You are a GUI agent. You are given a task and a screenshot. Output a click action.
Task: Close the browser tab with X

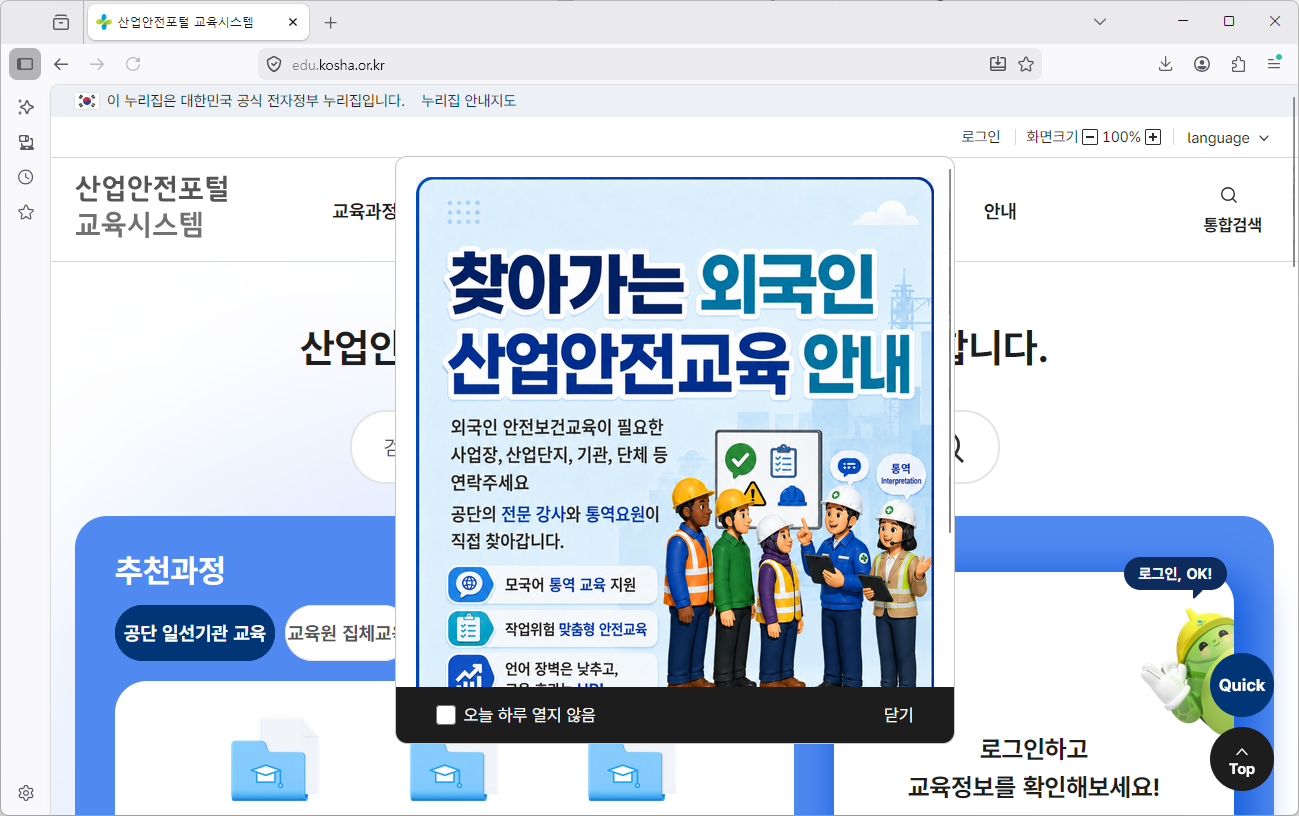(x=292, y=22)
